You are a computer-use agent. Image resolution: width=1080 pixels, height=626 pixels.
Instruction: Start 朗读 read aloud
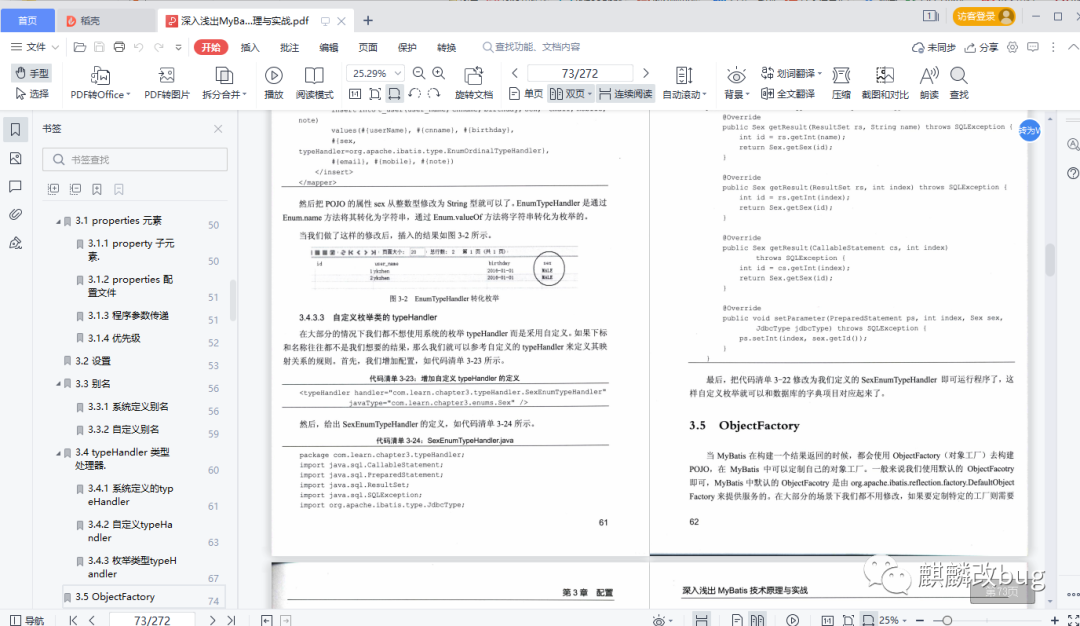[929, 83]
